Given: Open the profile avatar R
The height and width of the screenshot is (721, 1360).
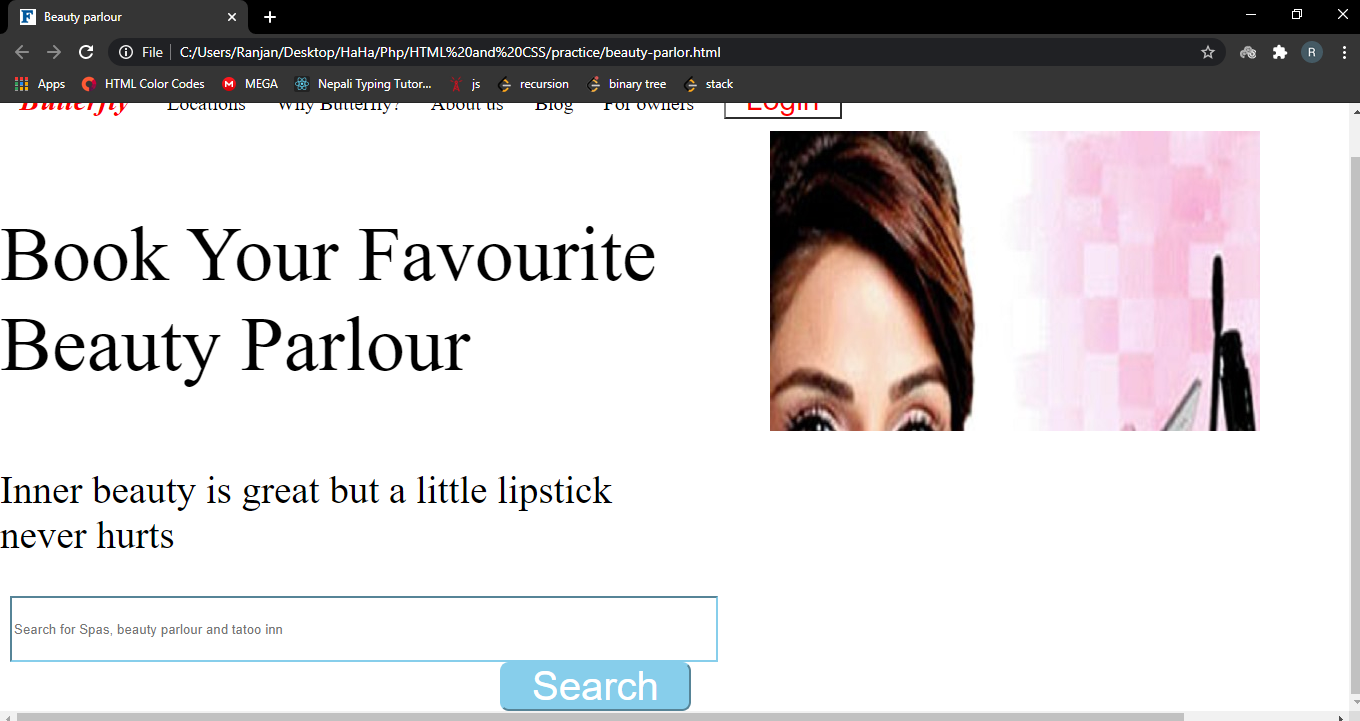Looking at the screenshot, I should 1311,52.
